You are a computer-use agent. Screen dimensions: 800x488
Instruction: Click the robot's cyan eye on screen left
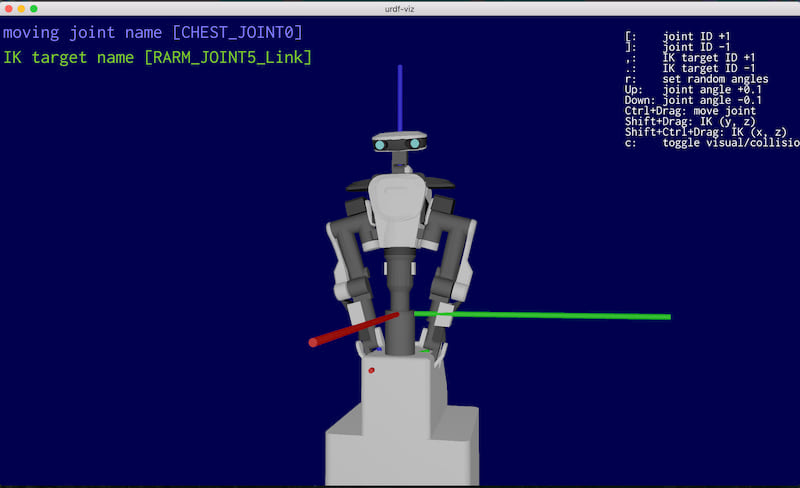click(x=381, y=145)
